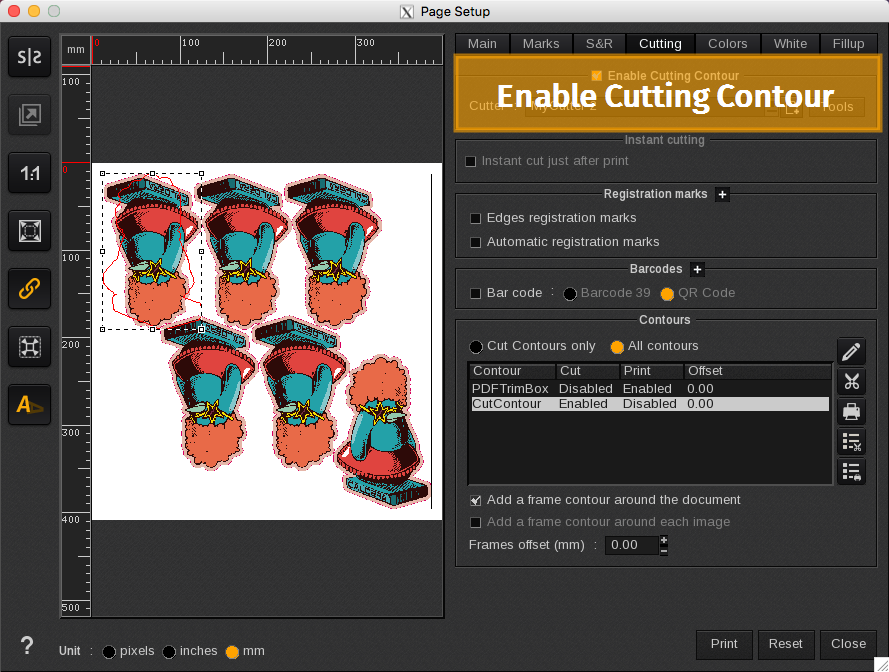Enable Edges registration marks checkbox
The height and width of the screenshot is (672, 889).
tap(476, 218)
